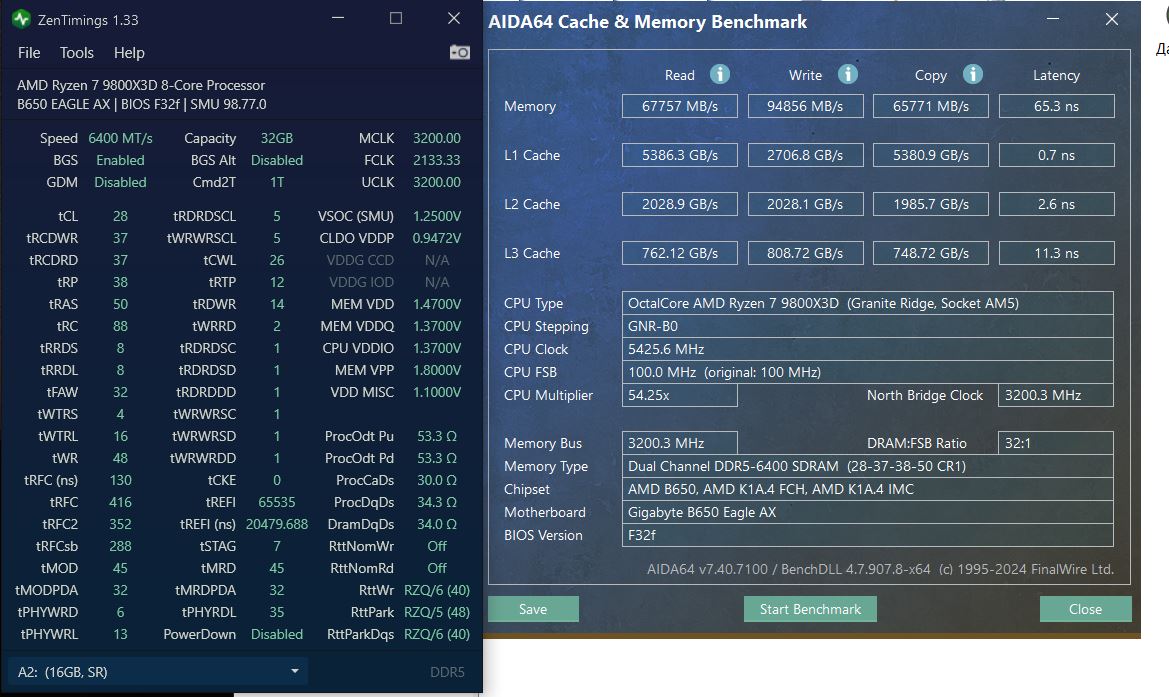Click the BIOS Version F32f field
The width and height of the screenshot is (1169, 697).
868,535
